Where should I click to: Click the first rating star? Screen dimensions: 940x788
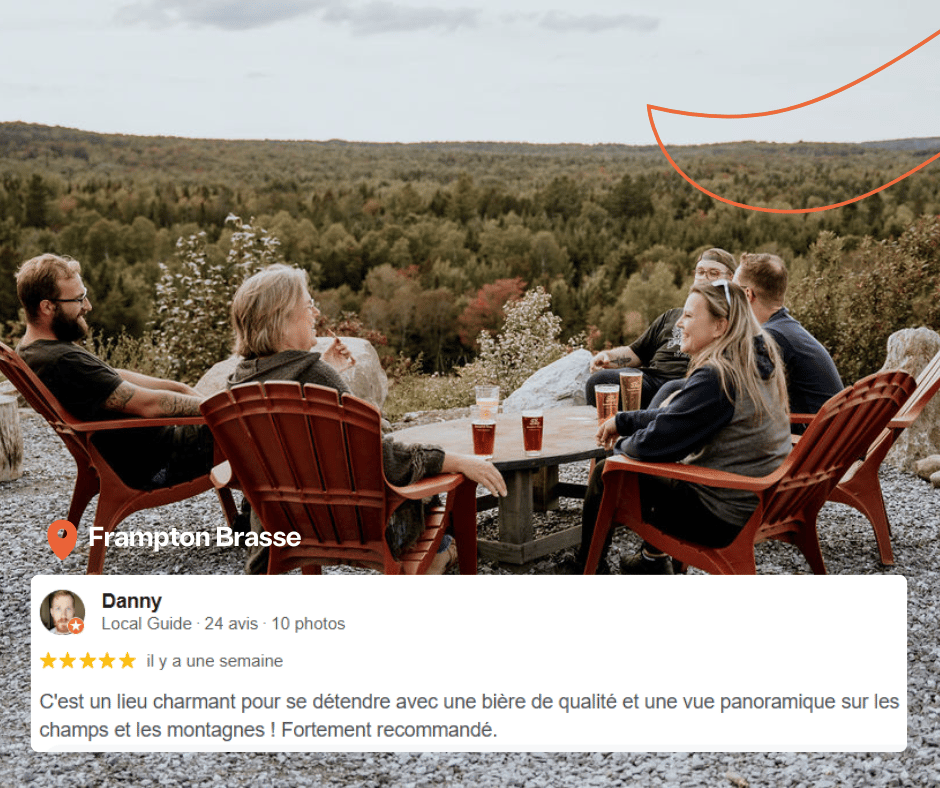[48, 661]
